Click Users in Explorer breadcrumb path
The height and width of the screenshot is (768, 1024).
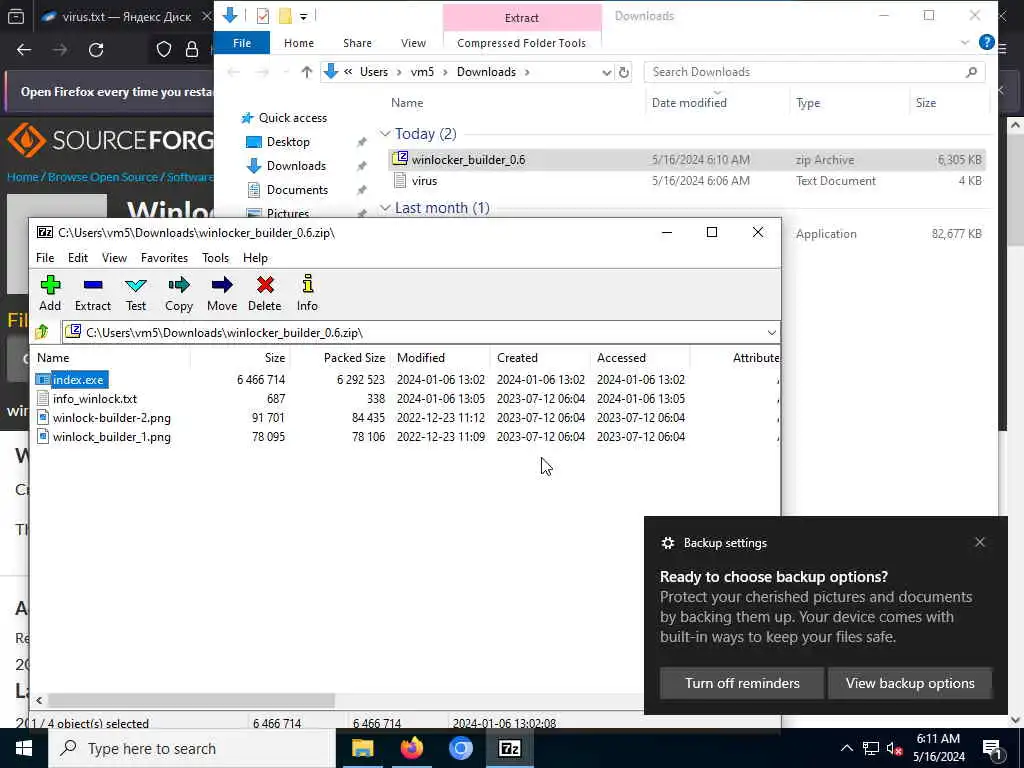tap(374, 72)
